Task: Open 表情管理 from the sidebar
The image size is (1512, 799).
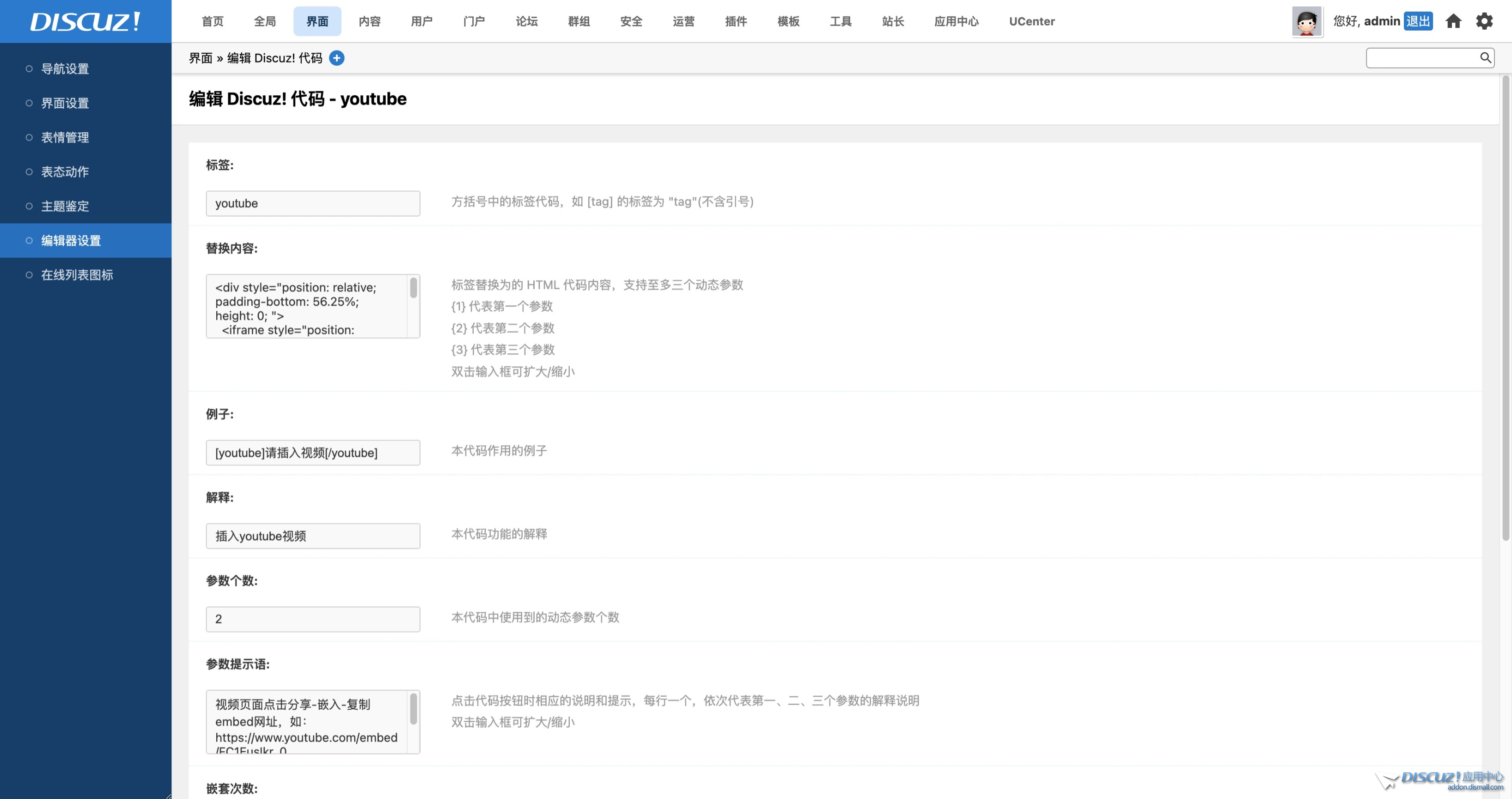Action: pyautogui.click(x=65, y=137)
